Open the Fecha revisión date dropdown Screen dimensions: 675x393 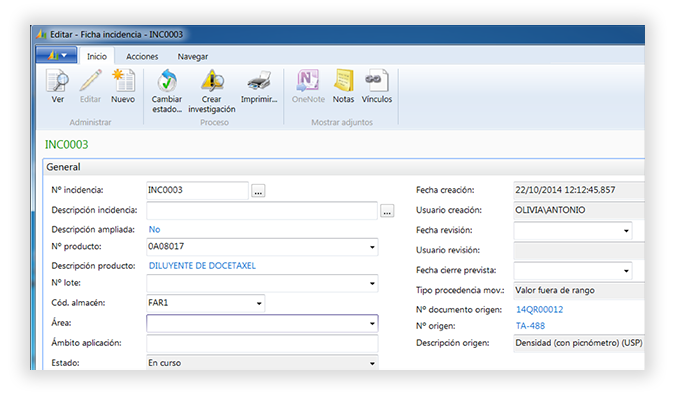click(626, 231)
